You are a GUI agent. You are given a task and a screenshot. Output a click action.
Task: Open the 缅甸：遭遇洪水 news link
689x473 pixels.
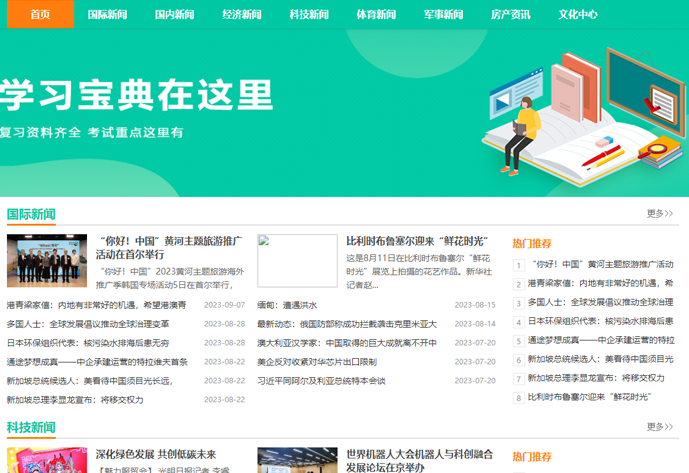[x=286, y=305]
